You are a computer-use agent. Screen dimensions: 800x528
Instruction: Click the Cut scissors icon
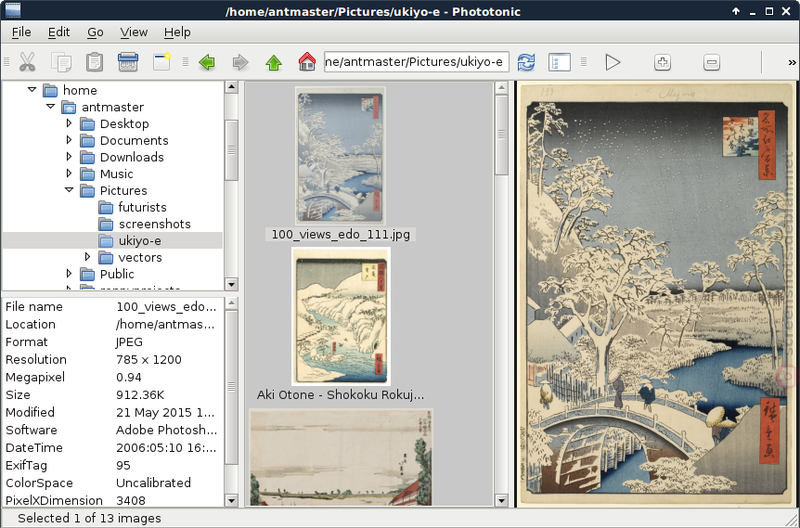click(x=27, y=62)
